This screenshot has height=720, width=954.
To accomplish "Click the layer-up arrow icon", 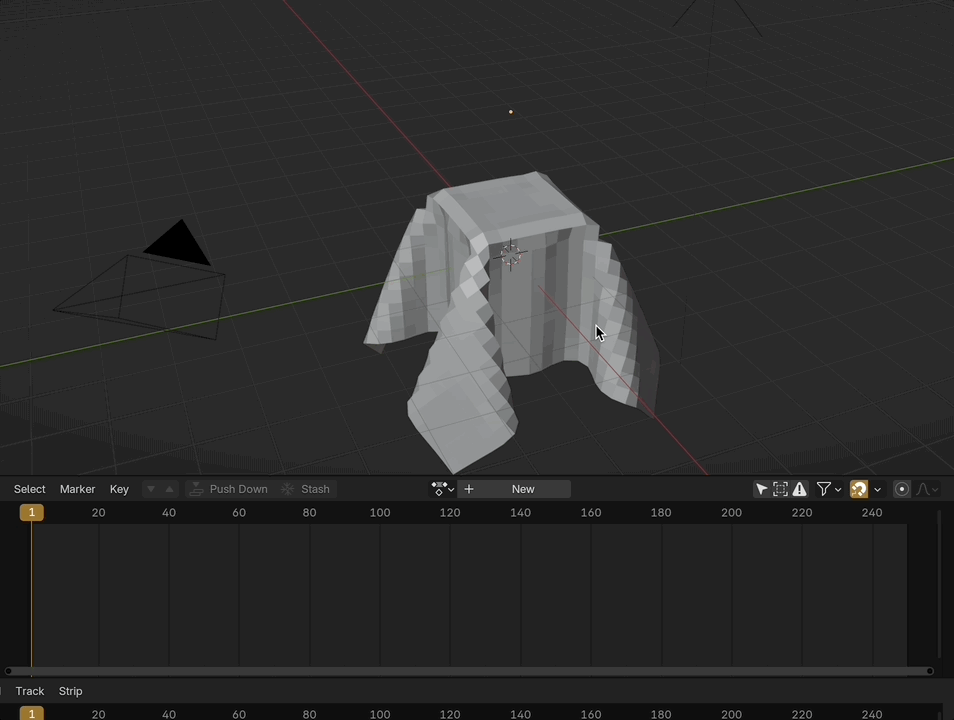I will (170, 489).
